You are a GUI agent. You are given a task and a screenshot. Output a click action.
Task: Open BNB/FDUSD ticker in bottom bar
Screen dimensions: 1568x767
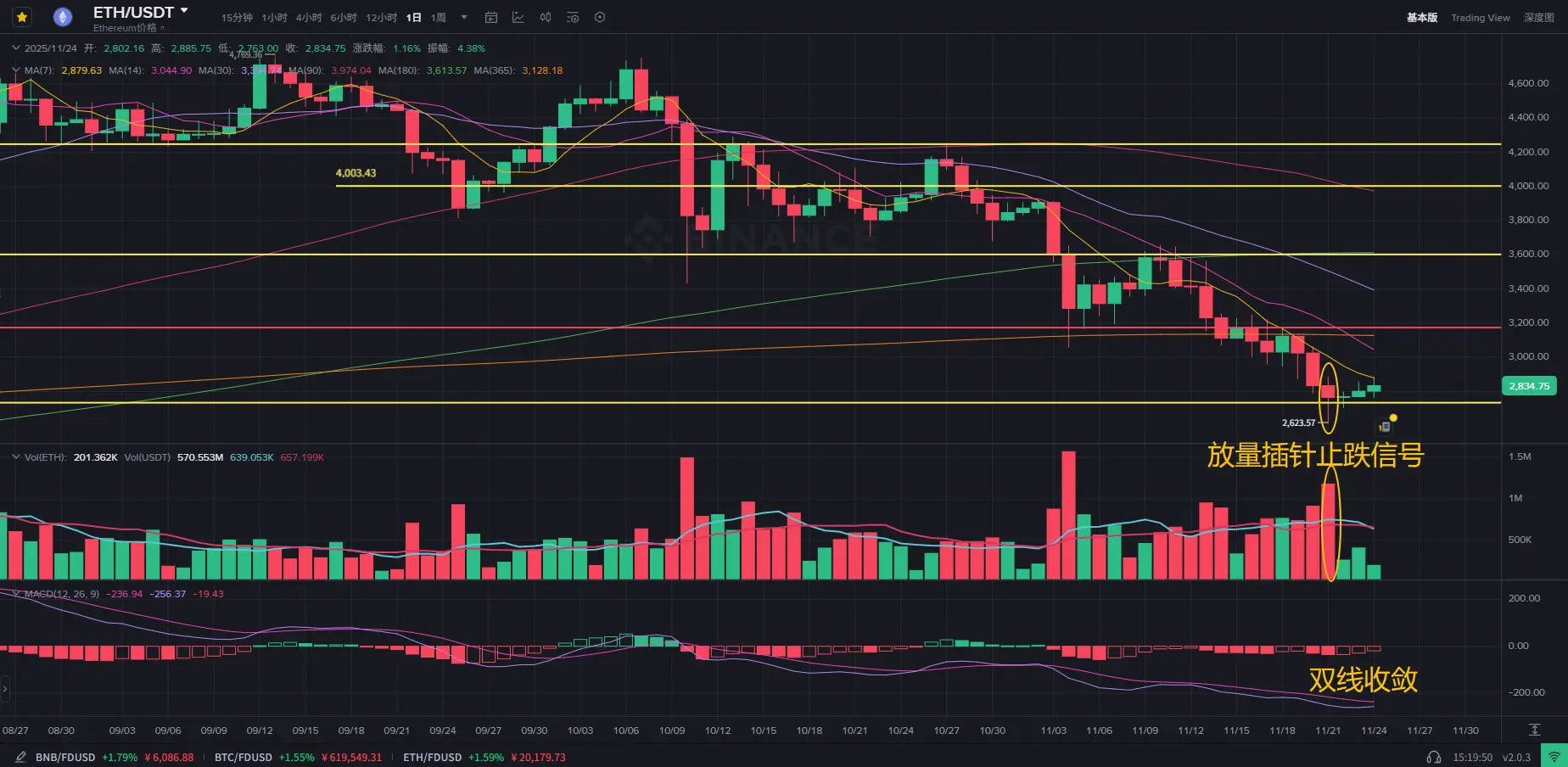115,758
